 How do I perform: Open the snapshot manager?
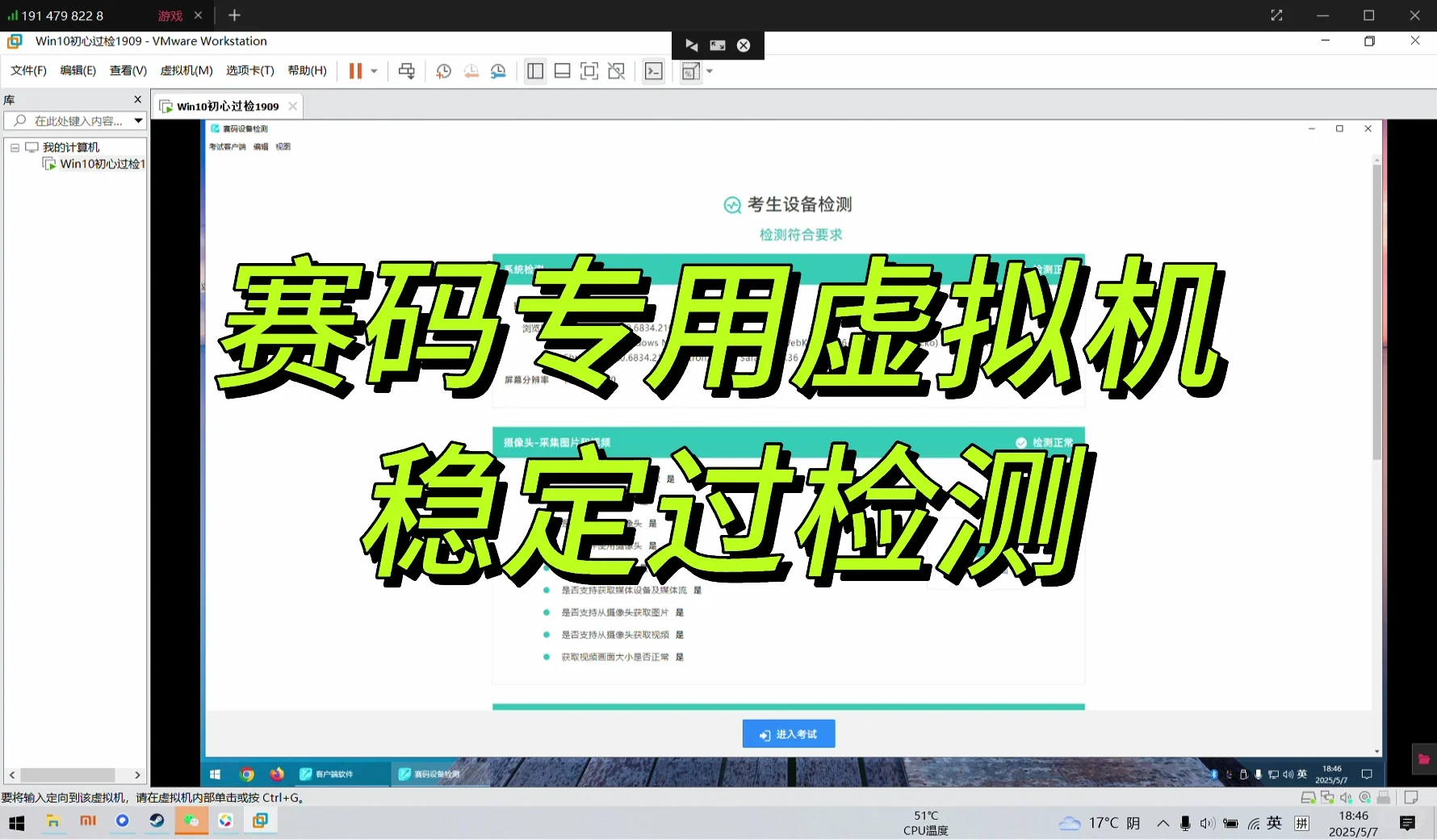(498, 71)
